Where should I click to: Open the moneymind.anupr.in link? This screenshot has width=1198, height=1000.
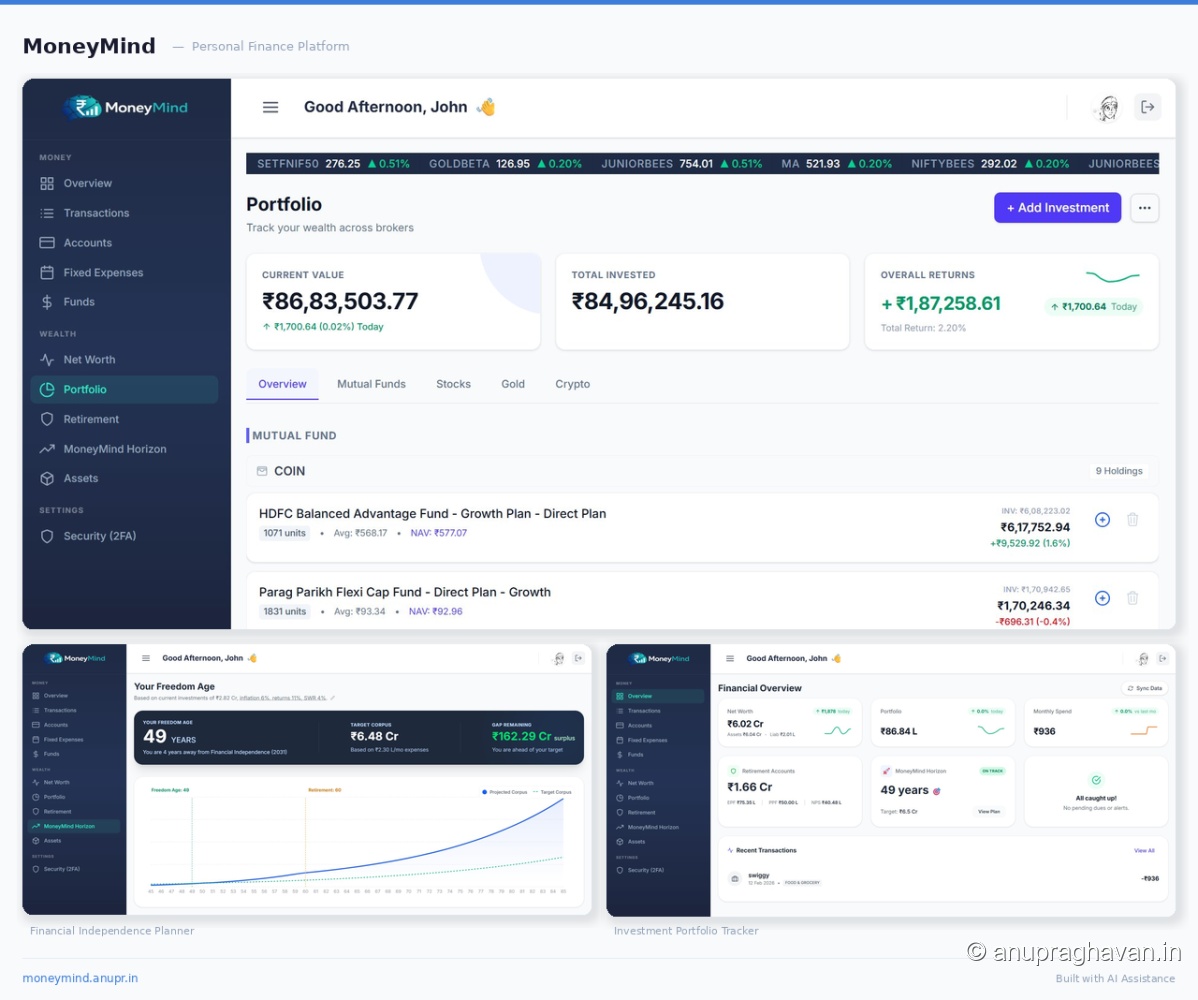(x=80, y=978)
